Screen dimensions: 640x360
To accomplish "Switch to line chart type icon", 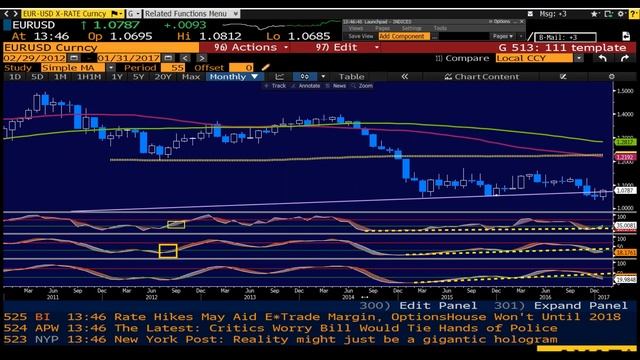I will (280, 77).
